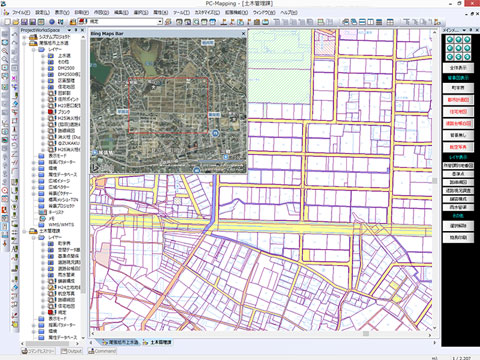Open the 表示(V) menu
This screenshot has height=360, width=480.
(x=62, y=13)
